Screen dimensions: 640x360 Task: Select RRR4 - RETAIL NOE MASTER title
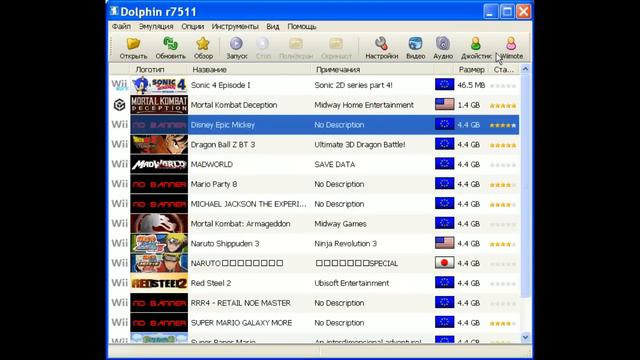coord(240,303)
